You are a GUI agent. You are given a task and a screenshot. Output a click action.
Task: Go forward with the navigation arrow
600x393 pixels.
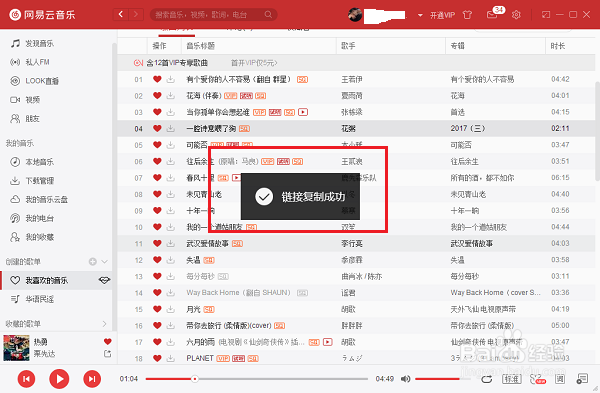pos(136,15)
